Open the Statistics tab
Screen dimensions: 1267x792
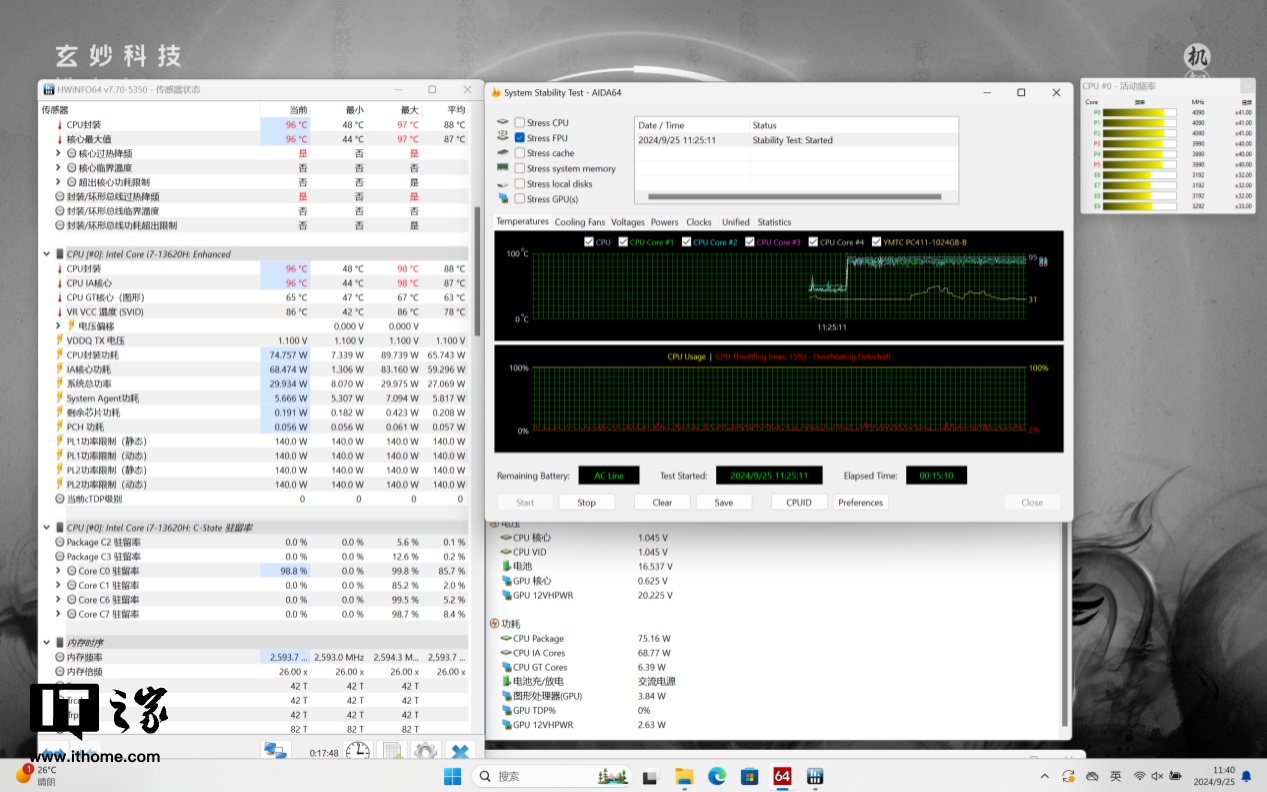774,222
